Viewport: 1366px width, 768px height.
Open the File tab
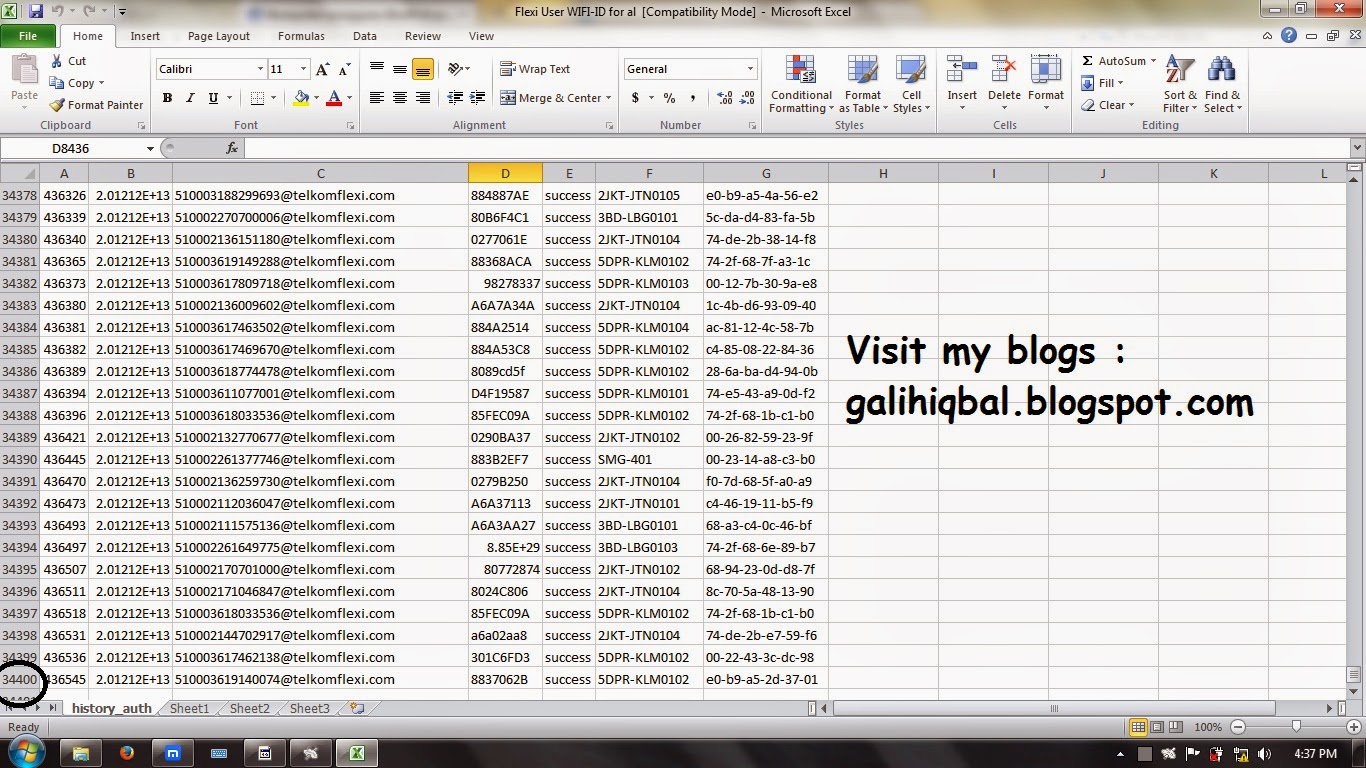(28, 36)
